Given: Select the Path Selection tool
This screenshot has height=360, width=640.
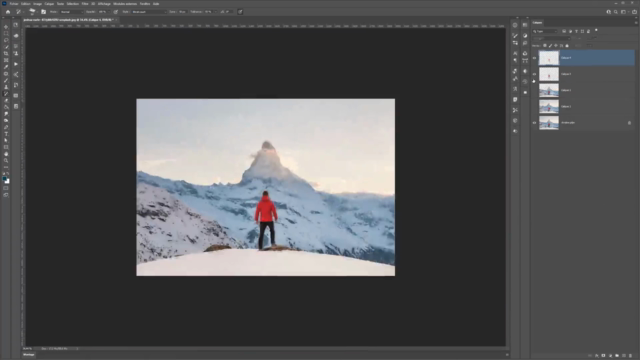Looking at the screenshot, I should (6, 140).
